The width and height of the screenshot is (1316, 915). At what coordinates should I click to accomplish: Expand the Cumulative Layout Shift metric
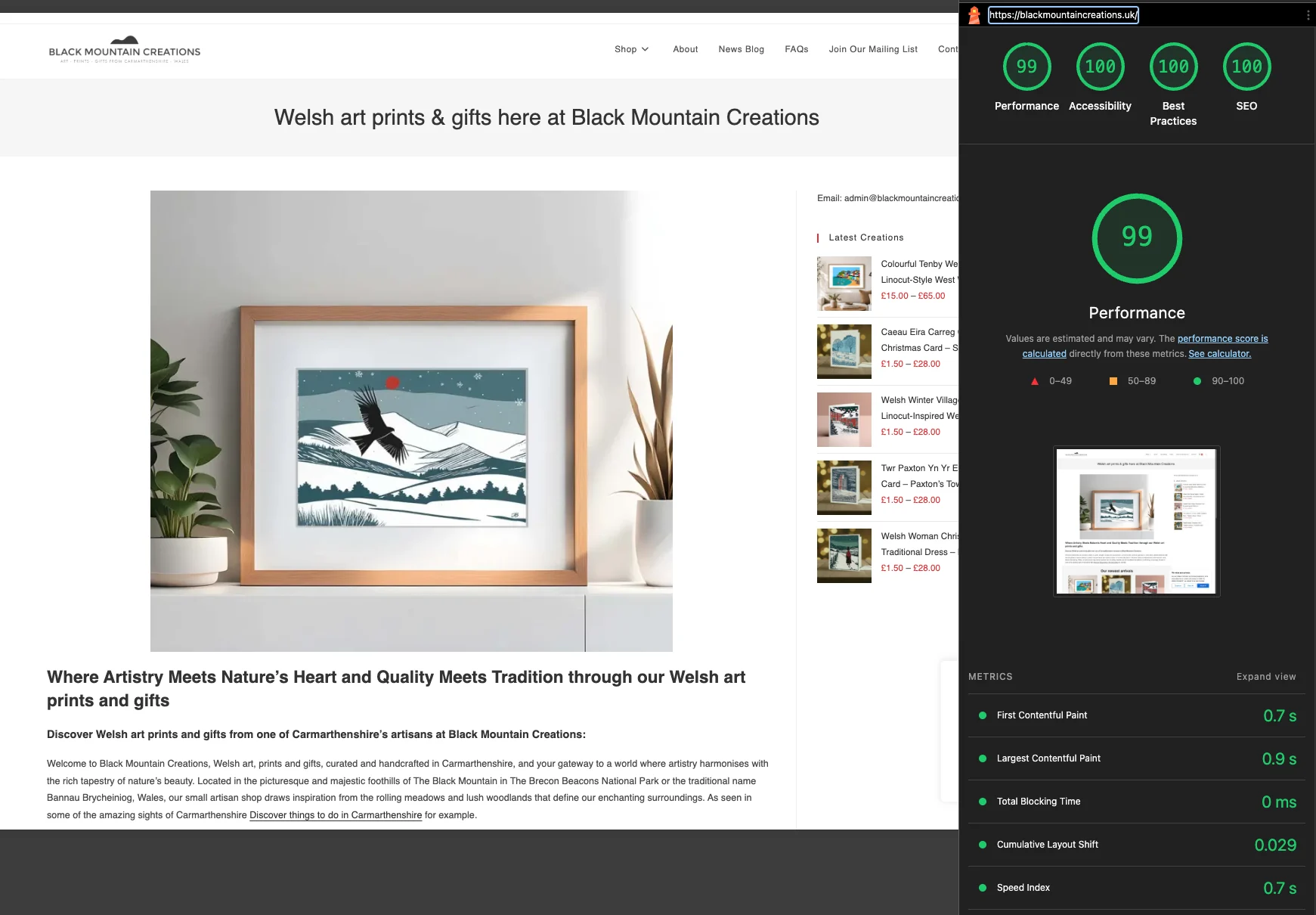pyautogui.click(x=1137, y=845)
